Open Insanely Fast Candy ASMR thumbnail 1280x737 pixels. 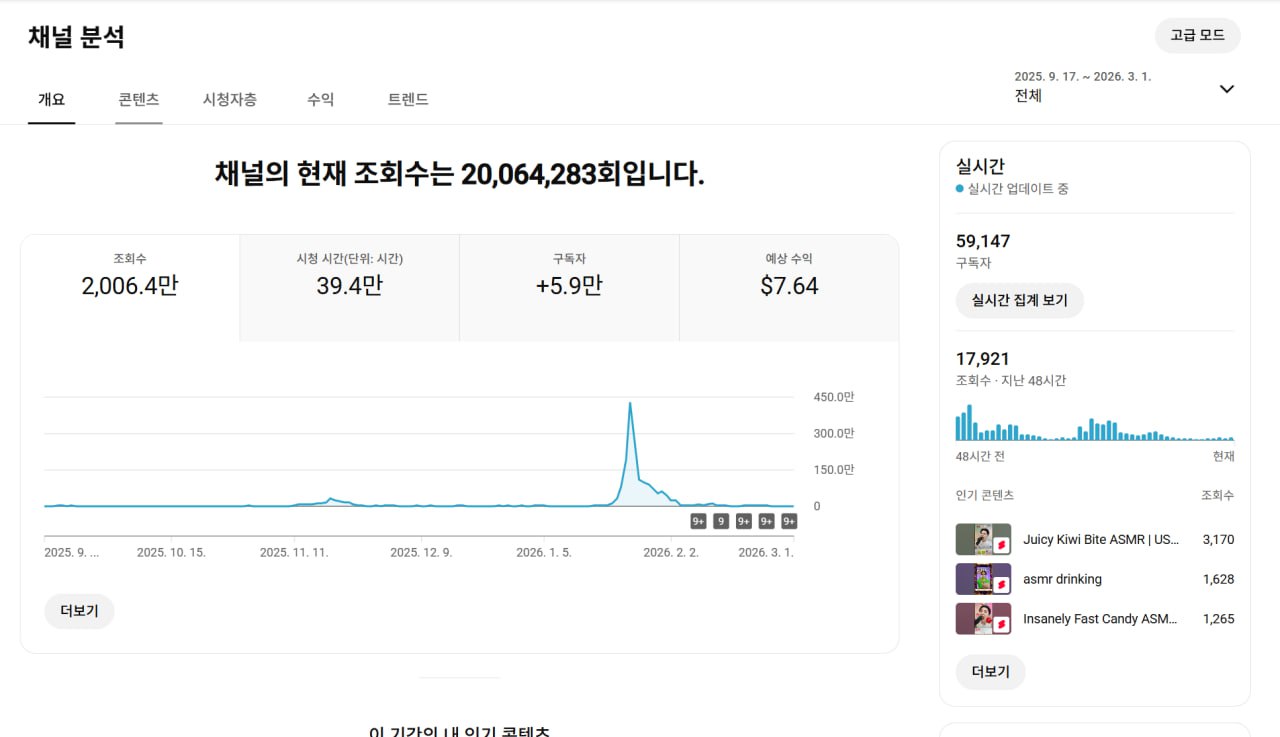[x=982, y=619]
